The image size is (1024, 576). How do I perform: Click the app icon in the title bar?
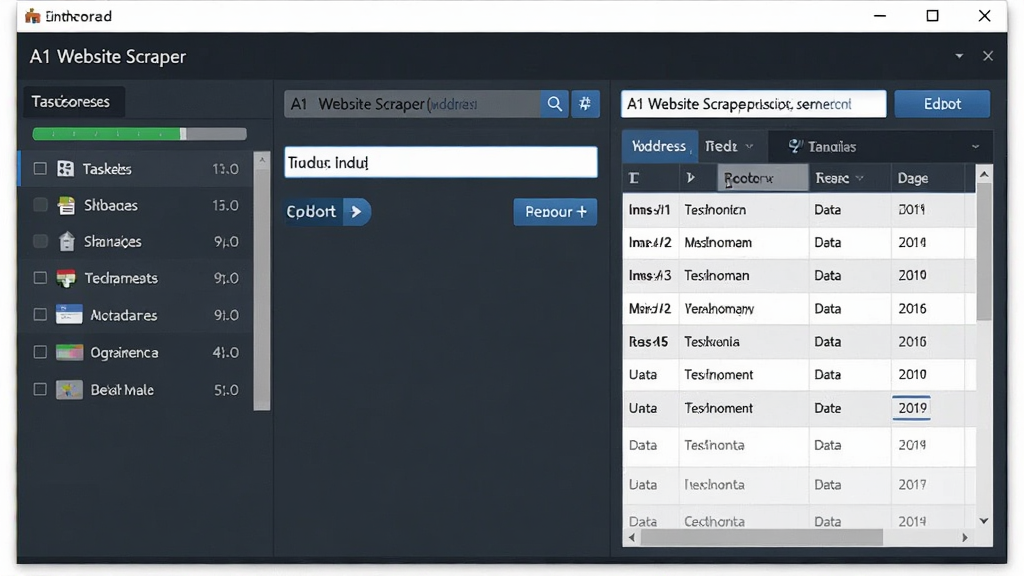click(x=33, y=16)
